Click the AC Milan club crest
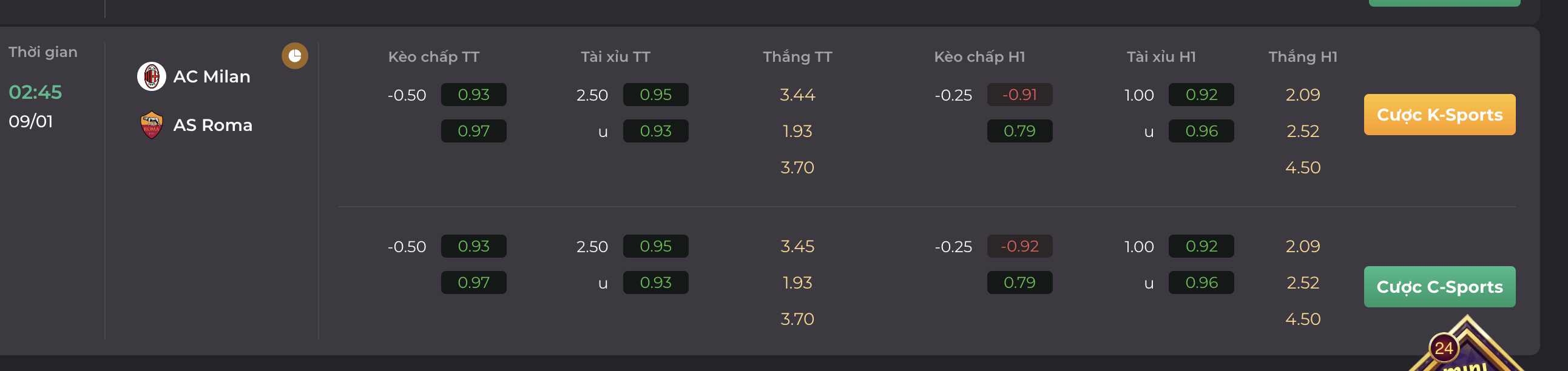Screen dimensions: 1568x371 point(152,76)
